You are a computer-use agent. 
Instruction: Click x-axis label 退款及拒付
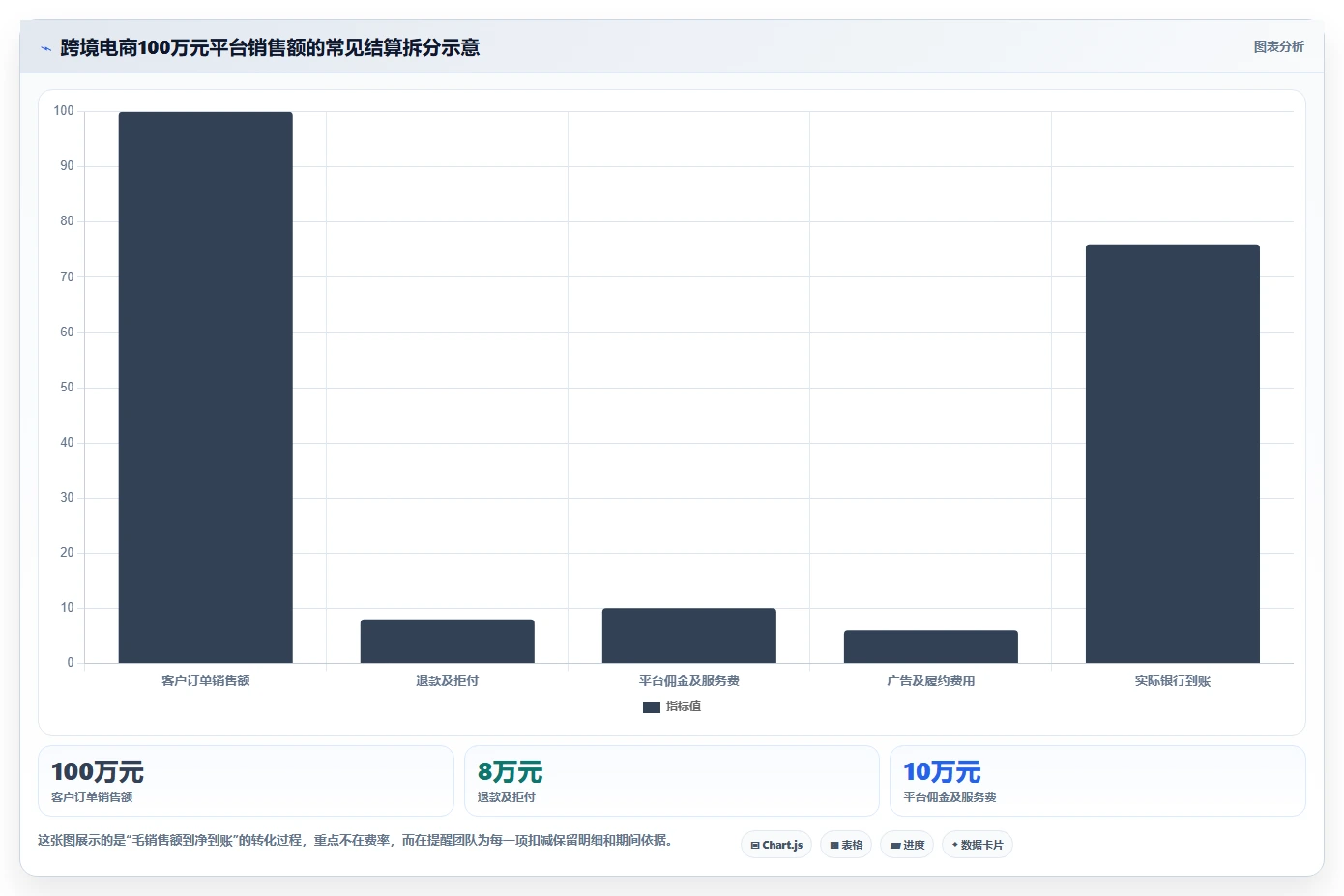(x=448, y=680)
